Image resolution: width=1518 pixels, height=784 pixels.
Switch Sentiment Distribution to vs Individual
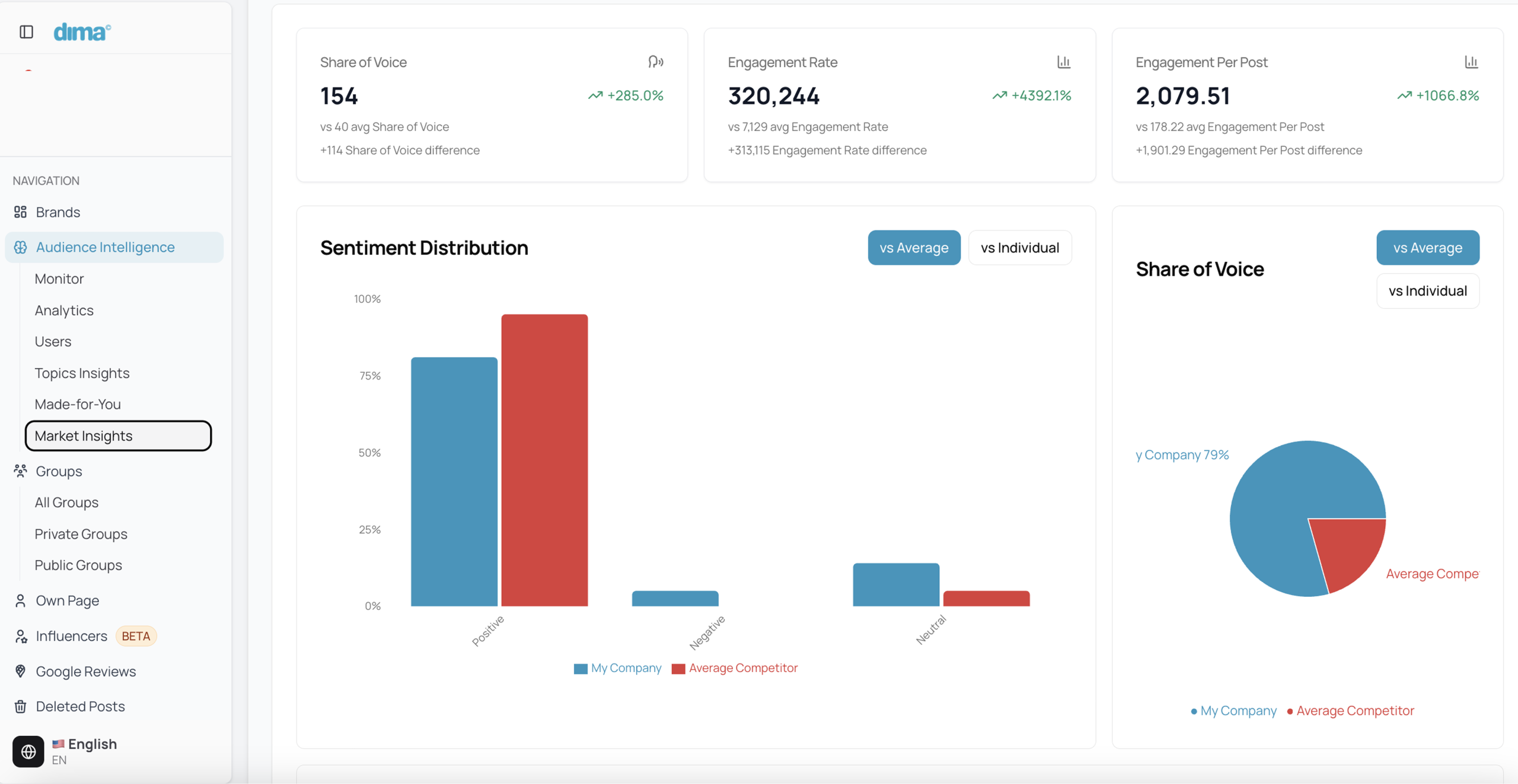(x=1019, y=248)
